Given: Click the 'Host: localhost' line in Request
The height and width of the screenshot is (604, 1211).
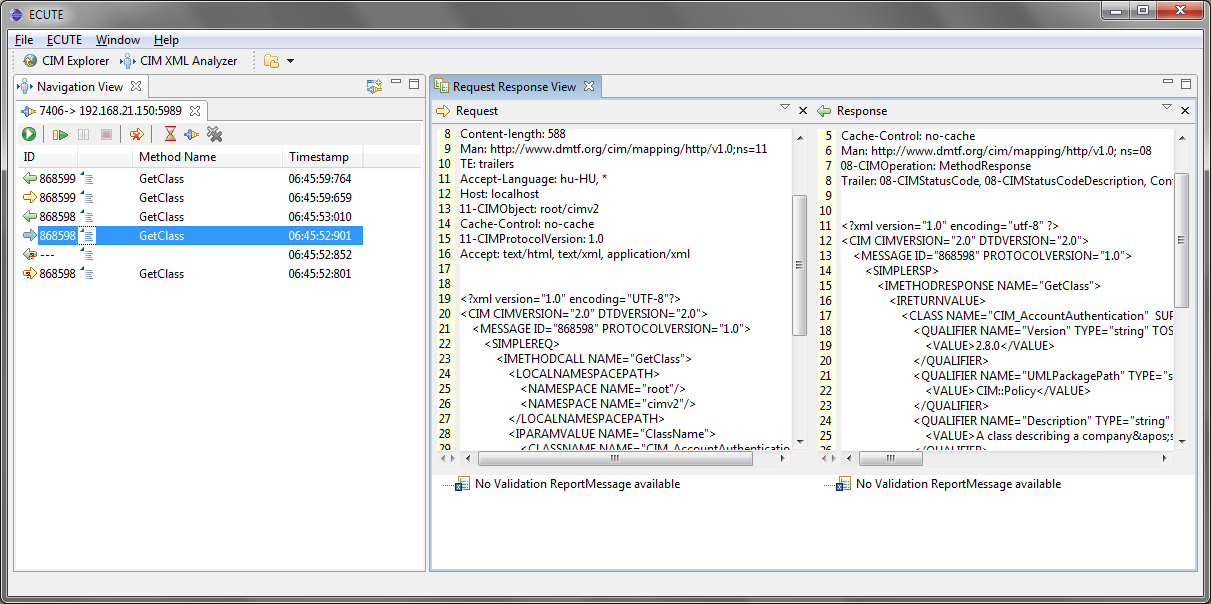Looking at the screenshot, I should pos(499,194).
